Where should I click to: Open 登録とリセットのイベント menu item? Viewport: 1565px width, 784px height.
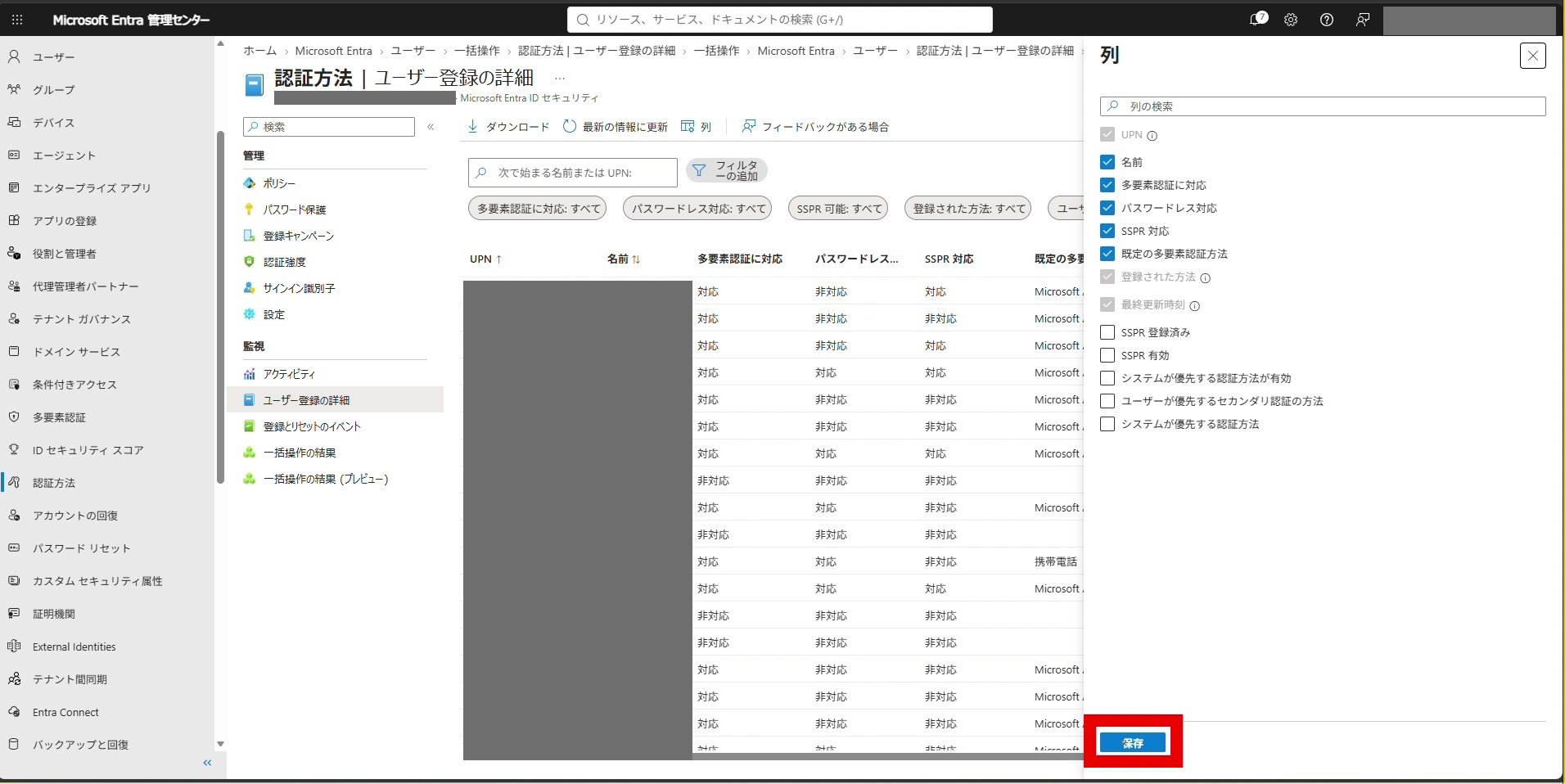point(312,426)
